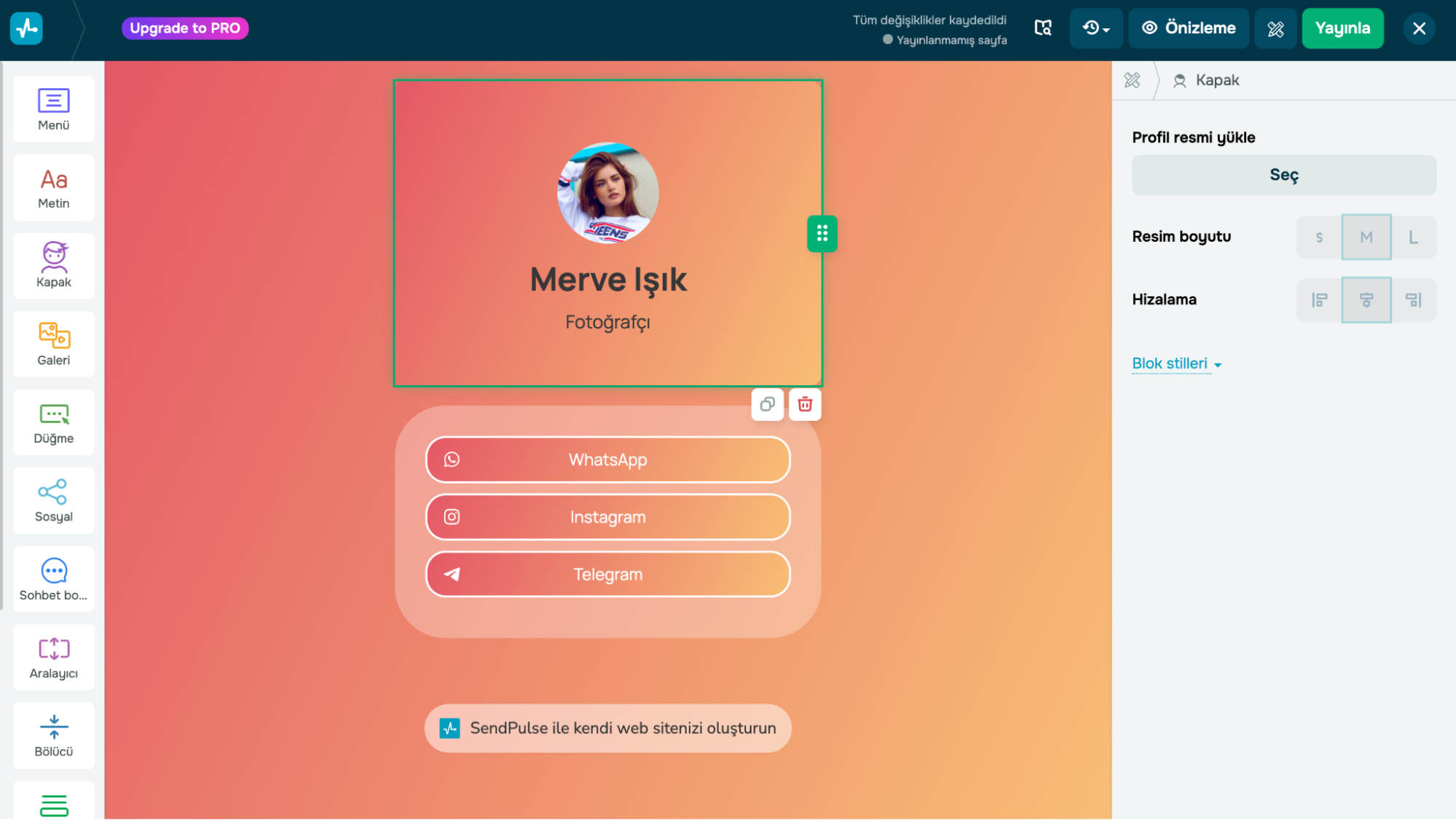Open the version history dropdown
1456x820 pixels.
click(x=1095, y=28)
